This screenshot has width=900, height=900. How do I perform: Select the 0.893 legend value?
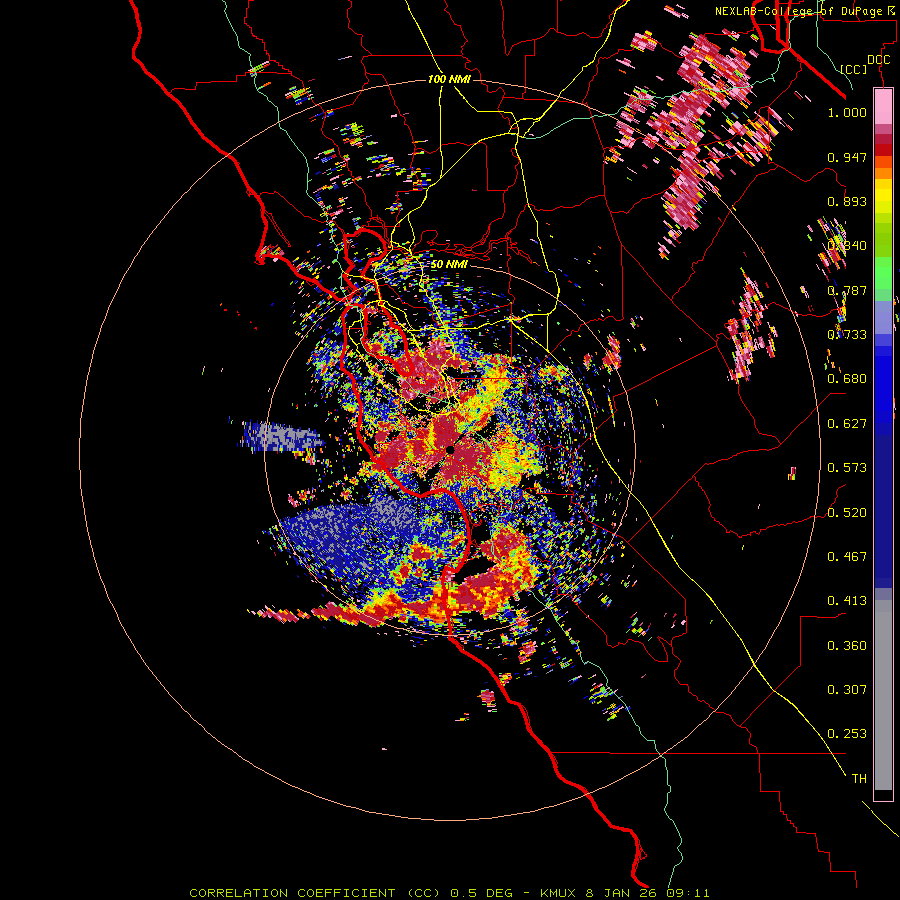(847, 201)
